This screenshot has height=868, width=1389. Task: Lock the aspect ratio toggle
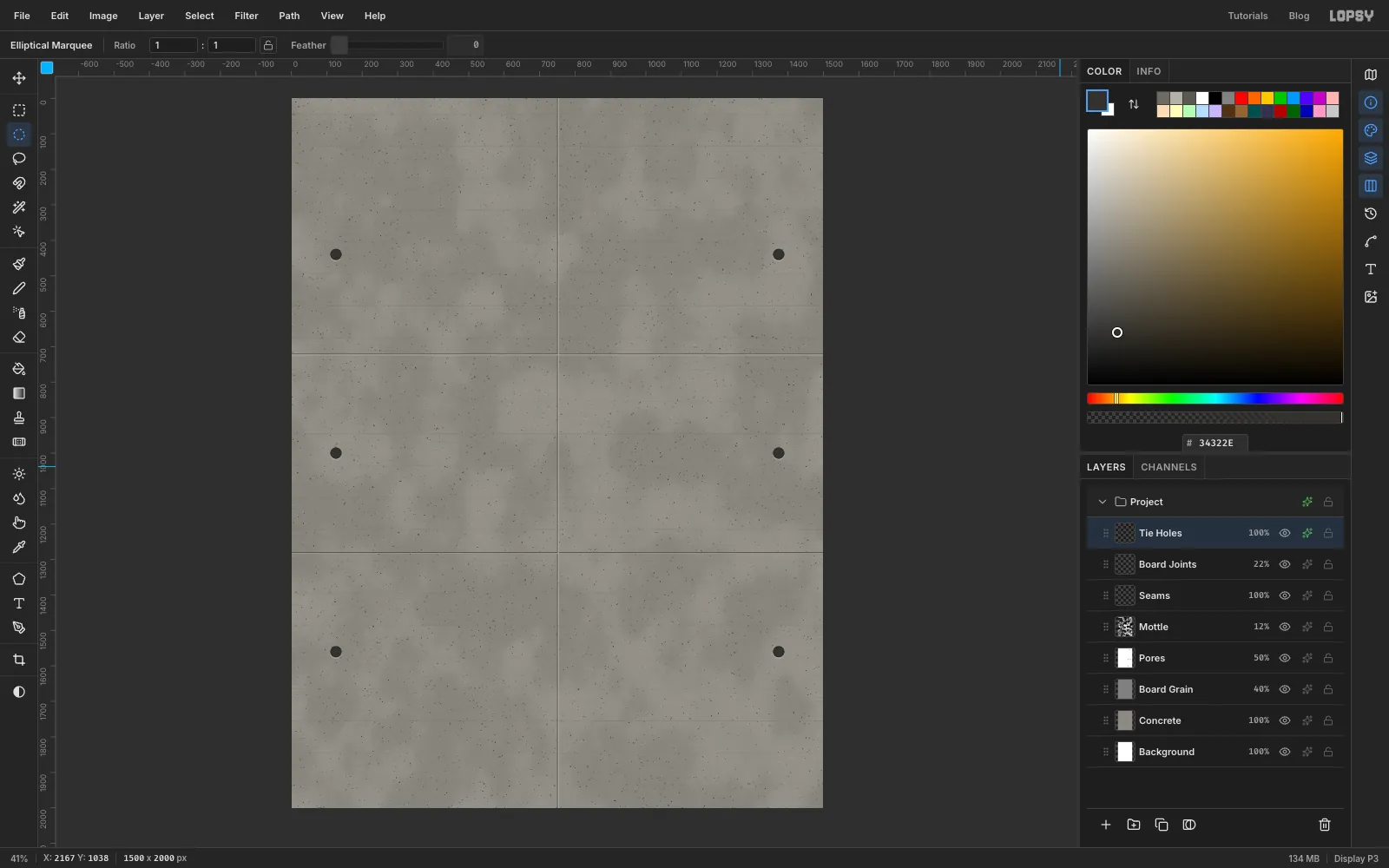[268, 45]
